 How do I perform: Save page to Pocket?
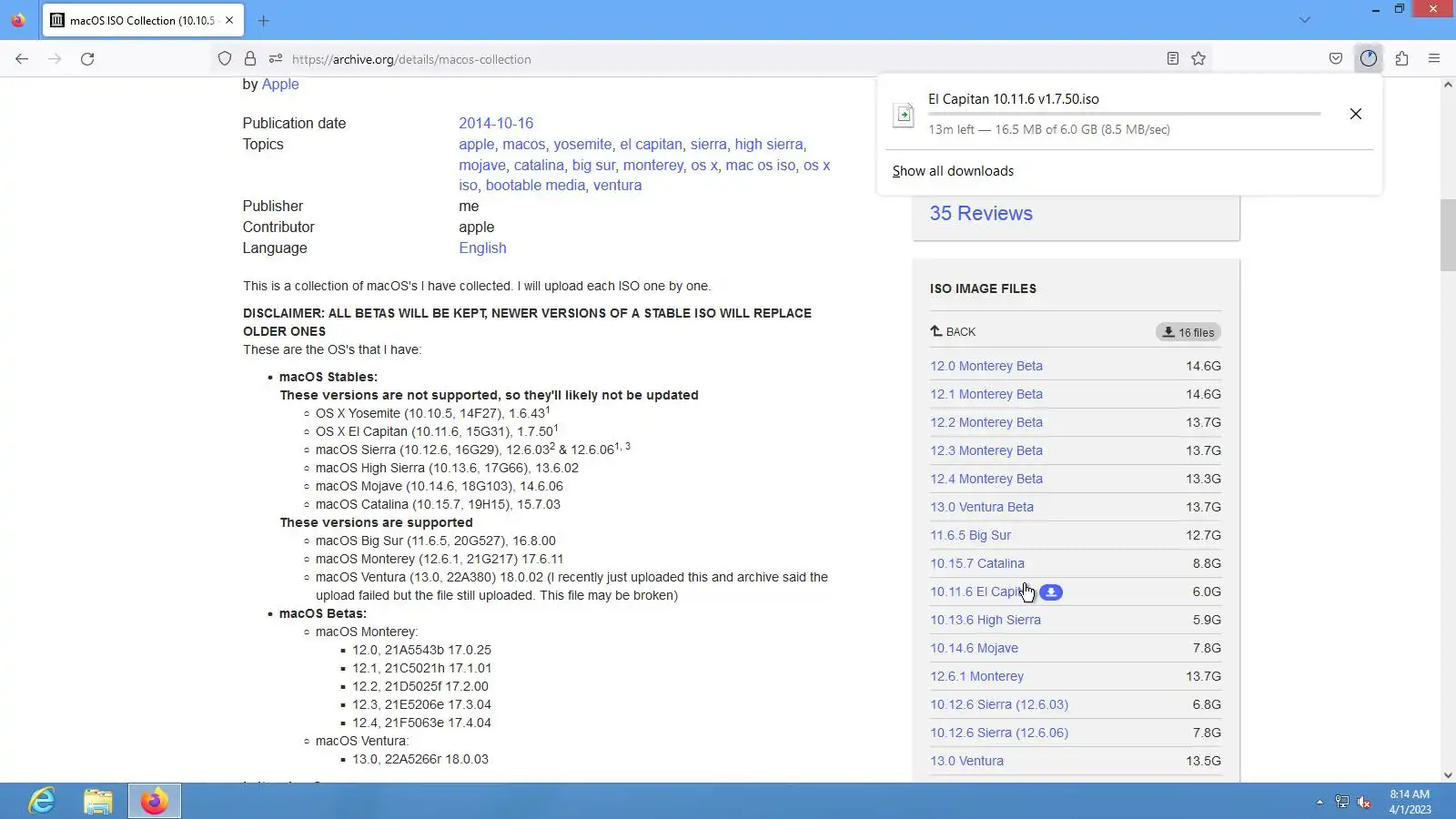1336,59
